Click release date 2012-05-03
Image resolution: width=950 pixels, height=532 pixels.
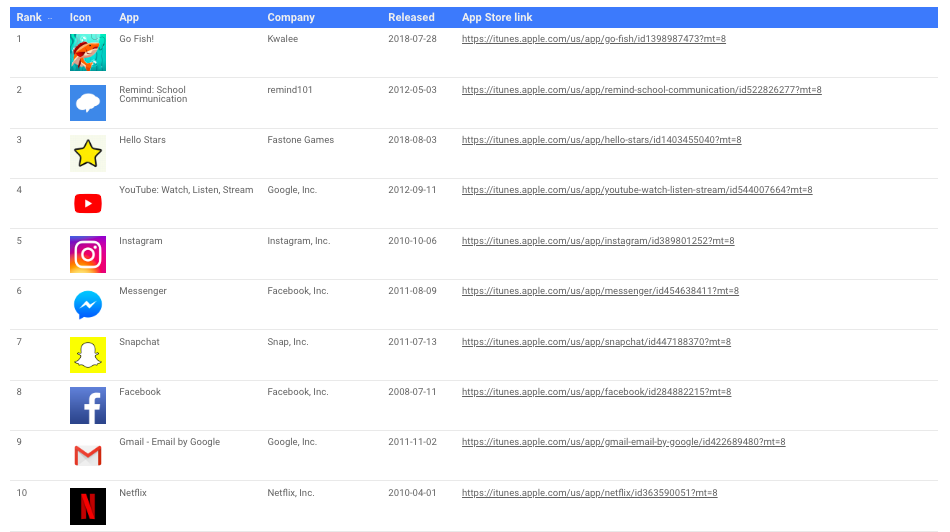point(412,90)
